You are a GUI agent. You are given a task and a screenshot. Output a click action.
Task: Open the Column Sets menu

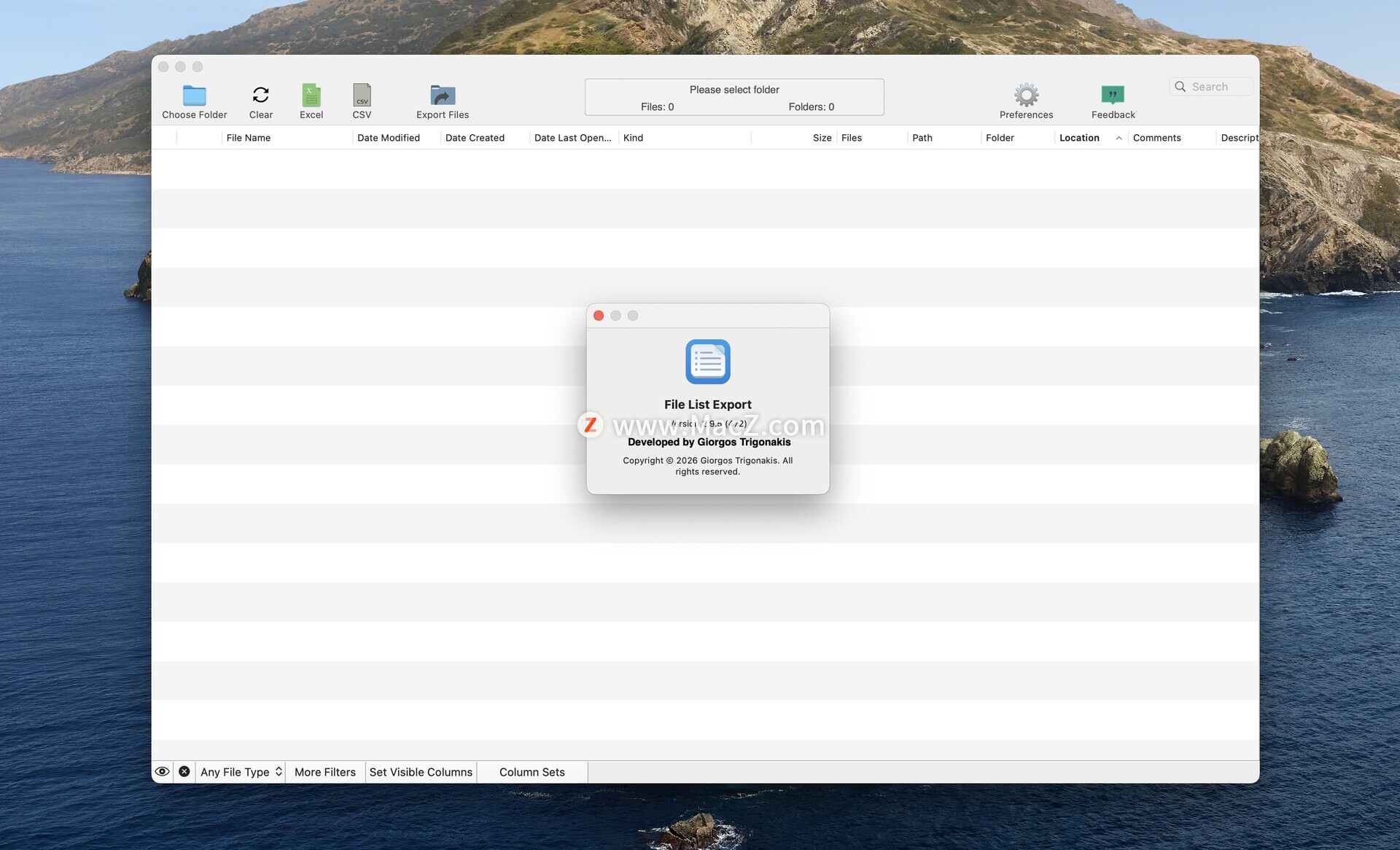[x=532, y=772]
